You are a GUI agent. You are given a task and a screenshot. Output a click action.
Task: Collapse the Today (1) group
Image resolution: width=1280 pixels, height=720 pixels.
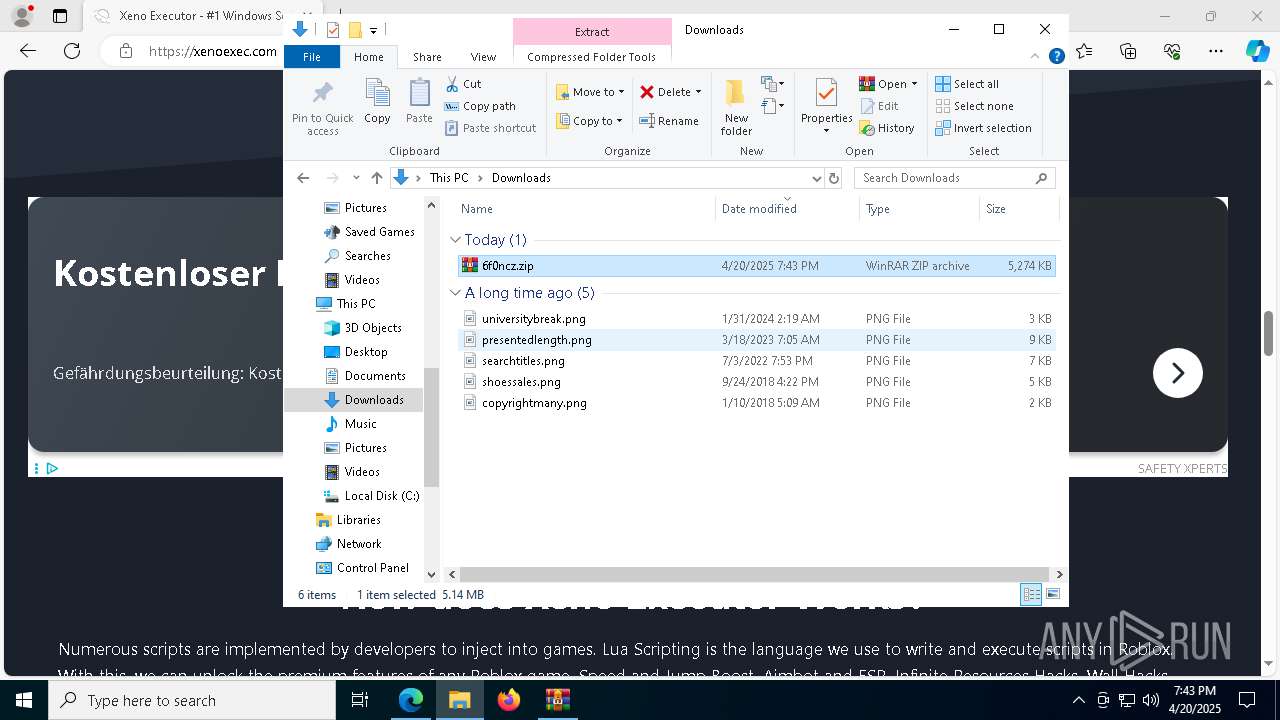pos(455,240)
